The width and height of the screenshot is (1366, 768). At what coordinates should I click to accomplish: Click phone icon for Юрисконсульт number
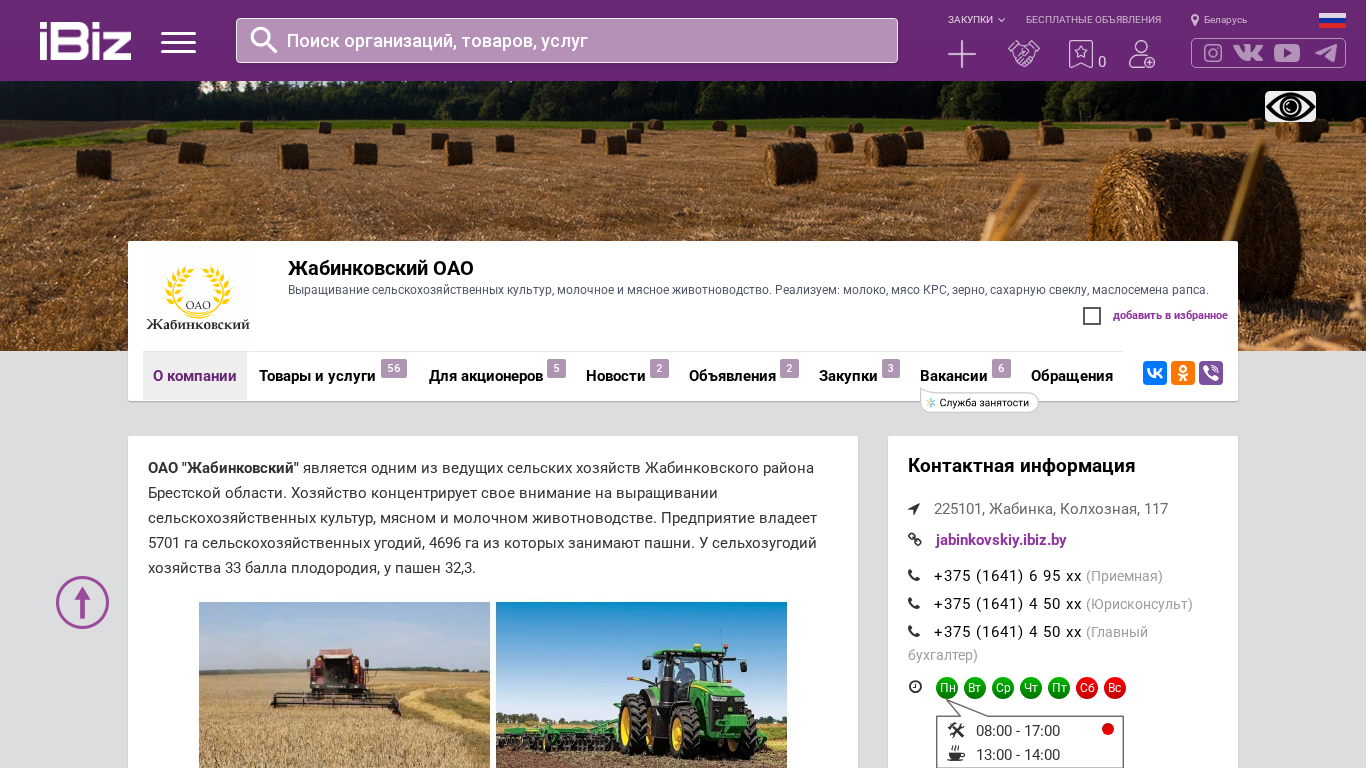coord(914,604)
